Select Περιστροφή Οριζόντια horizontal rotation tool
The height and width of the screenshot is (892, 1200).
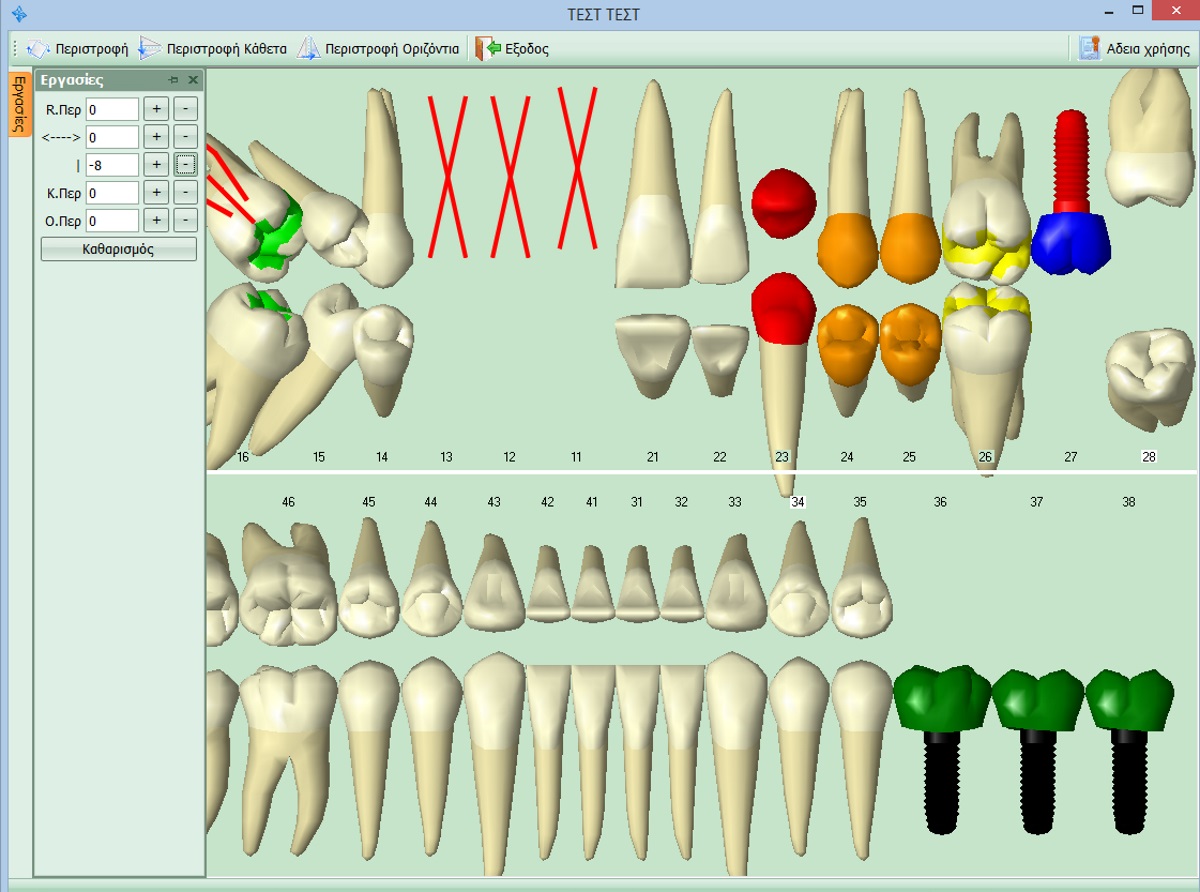point(308,48)
